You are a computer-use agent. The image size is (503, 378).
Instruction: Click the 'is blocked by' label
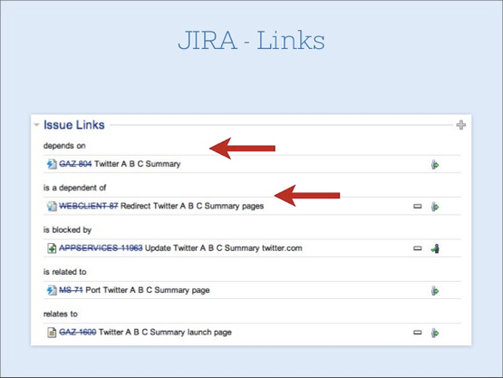(x=67, y=230)
